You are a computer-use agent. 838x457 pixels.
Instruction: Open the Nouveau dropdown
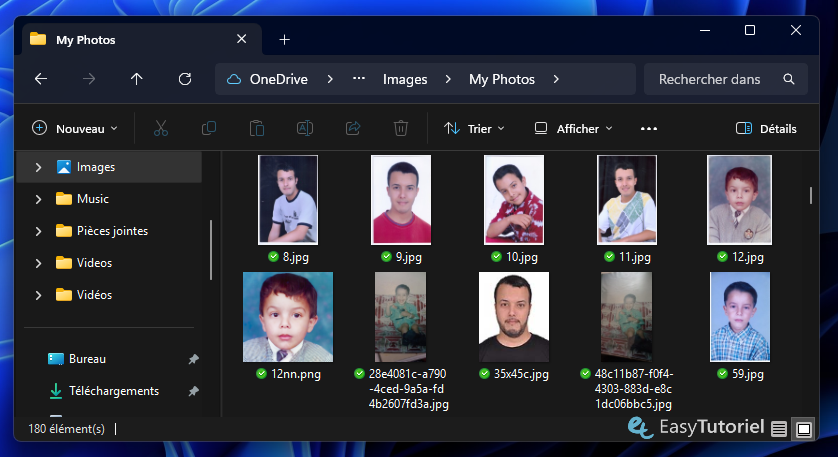[x=75, y=128]
